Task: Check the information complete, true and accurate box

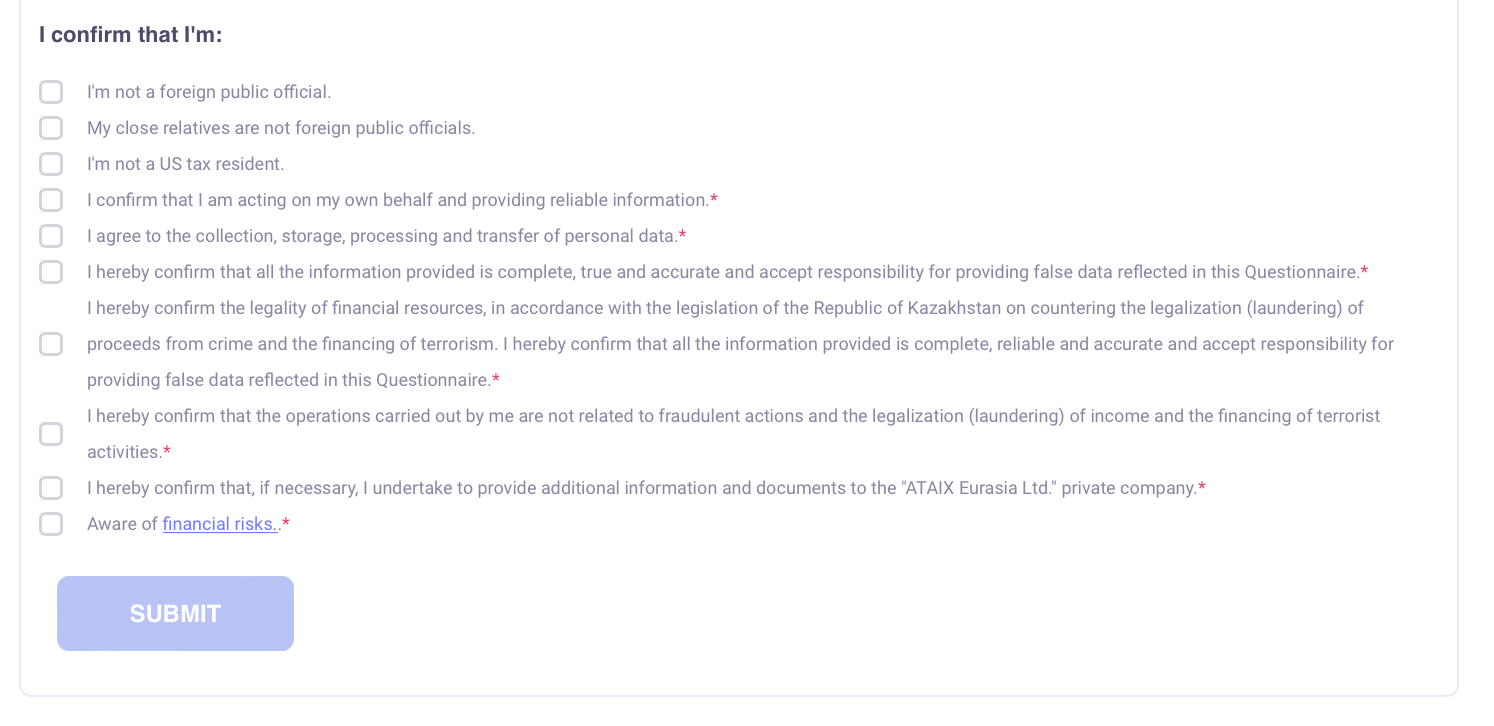Action: pos(51,272)
